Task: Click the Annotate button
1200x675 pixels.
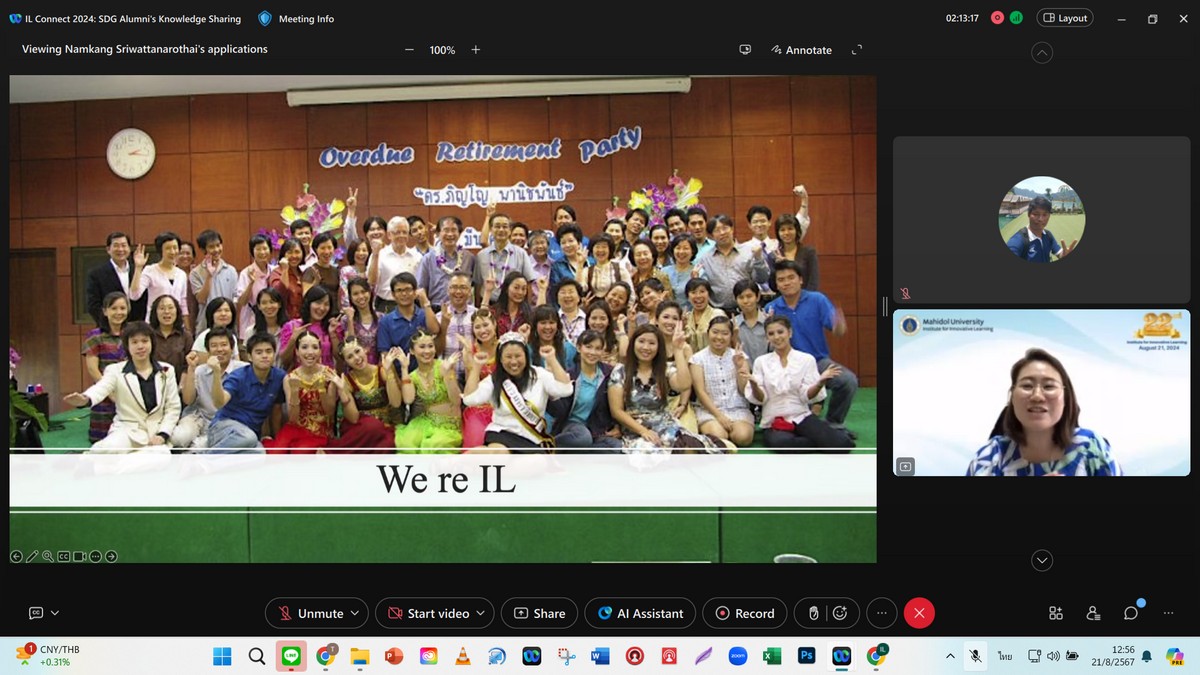Action: point(801,50)
